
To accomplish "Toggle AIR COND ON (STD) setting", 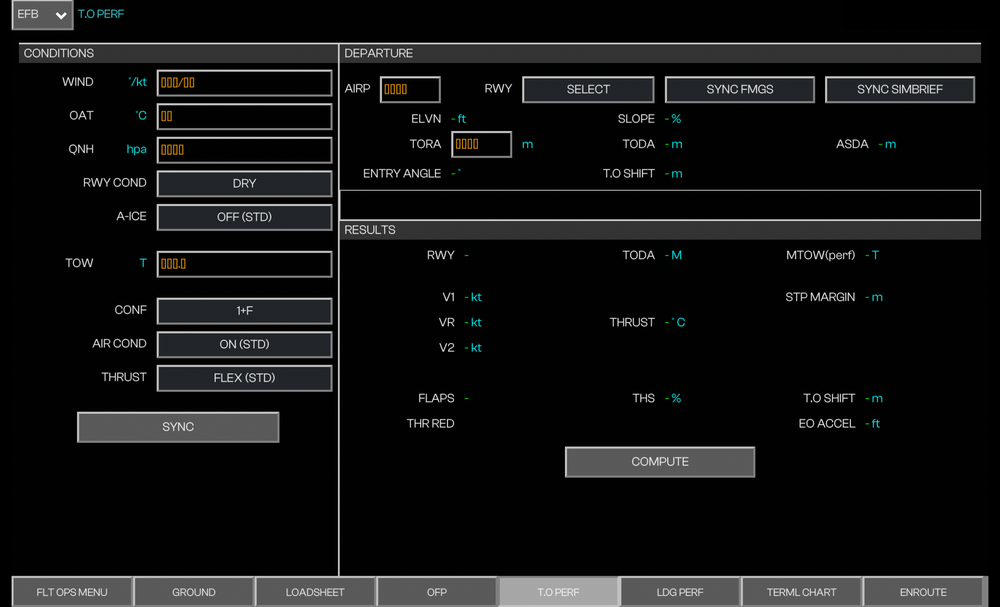I will (x=244, y=344).
